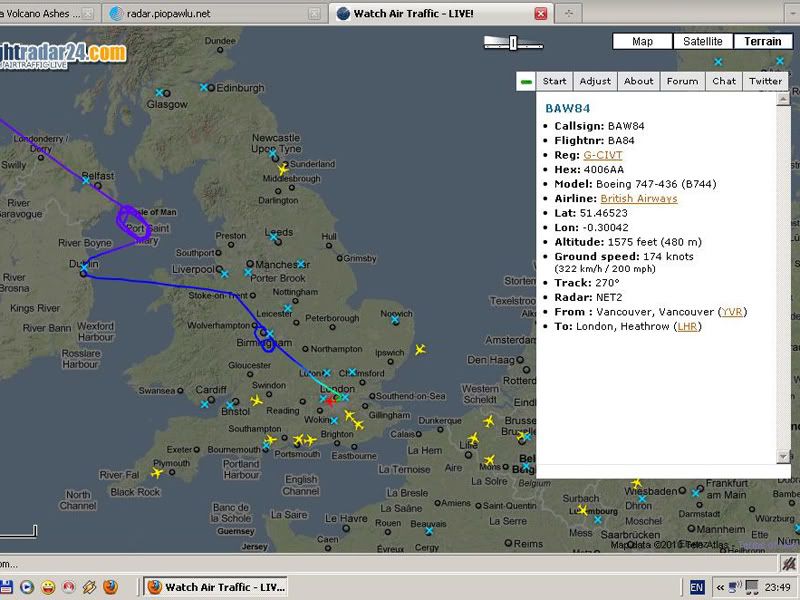The image size is (800, 600).
Task: Select the yellow plane beside Mons
Action: 489,460
